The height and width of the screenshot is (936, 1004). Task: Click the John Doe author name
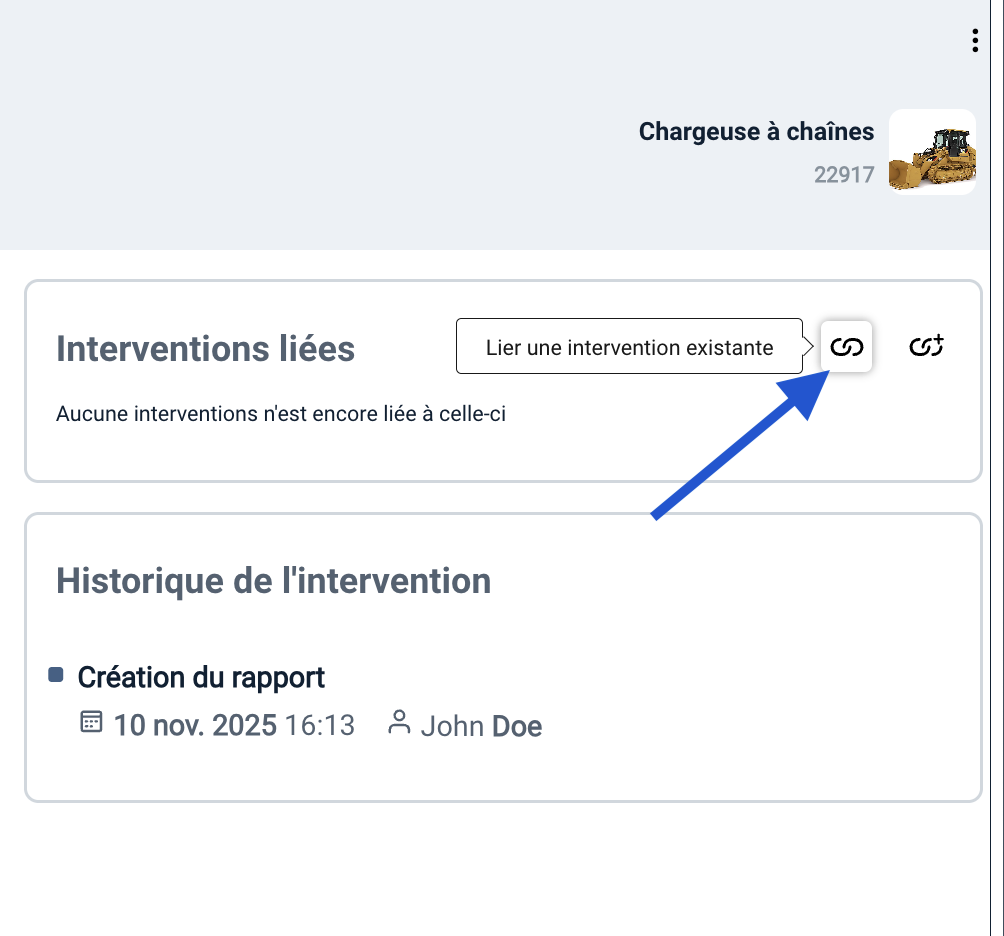[481, 726]
